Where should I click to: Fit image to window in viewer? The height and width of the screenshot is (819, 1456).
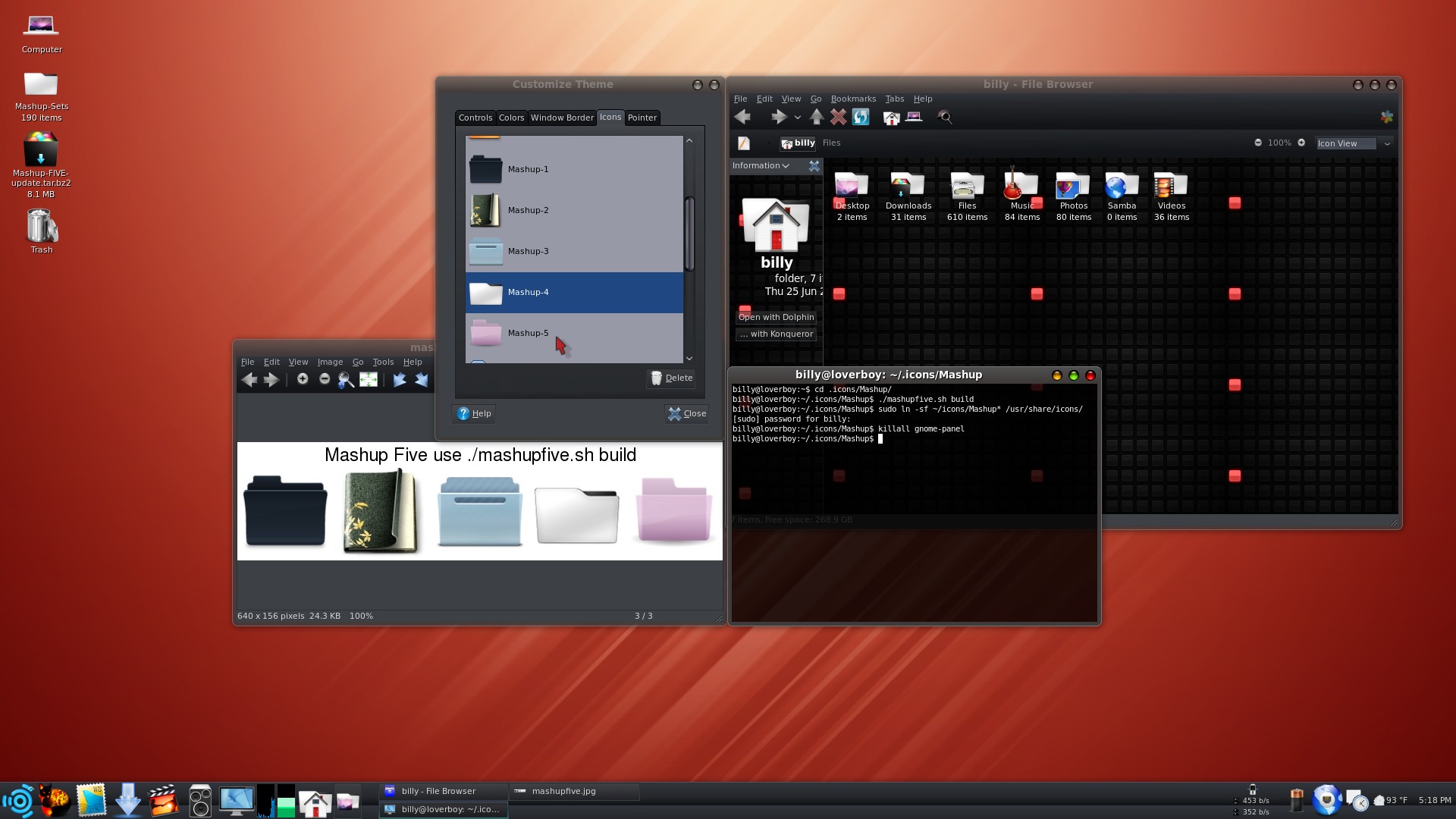tap(369, 380)
